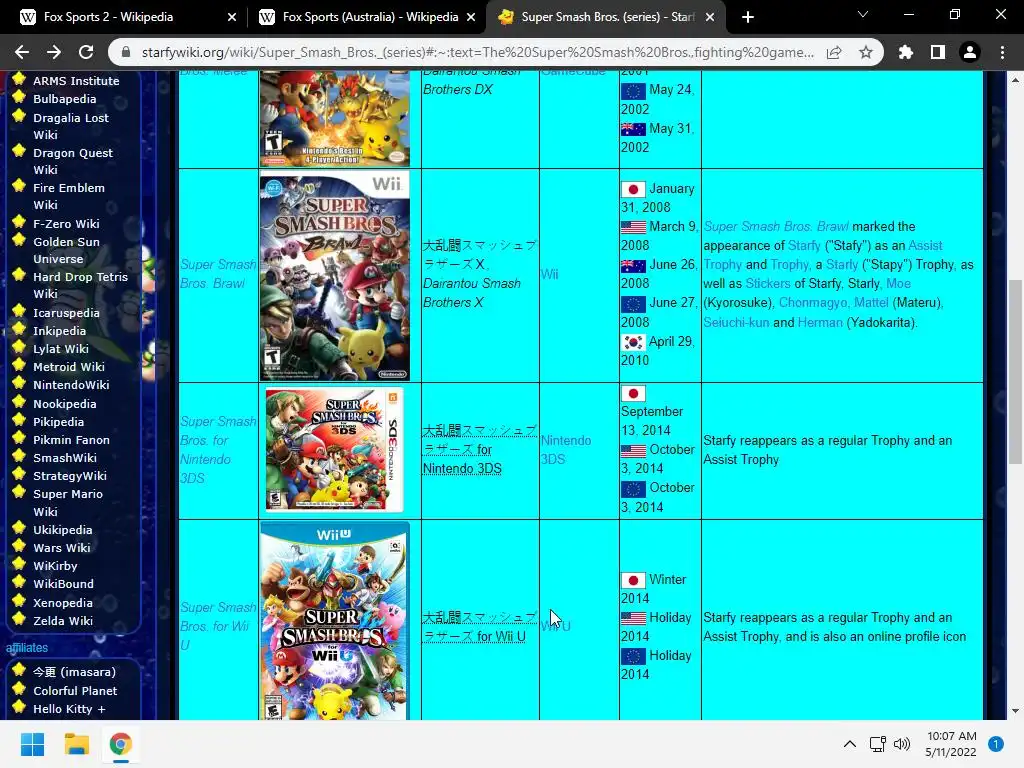Open Lylat Wiki link

pos(61,349)
